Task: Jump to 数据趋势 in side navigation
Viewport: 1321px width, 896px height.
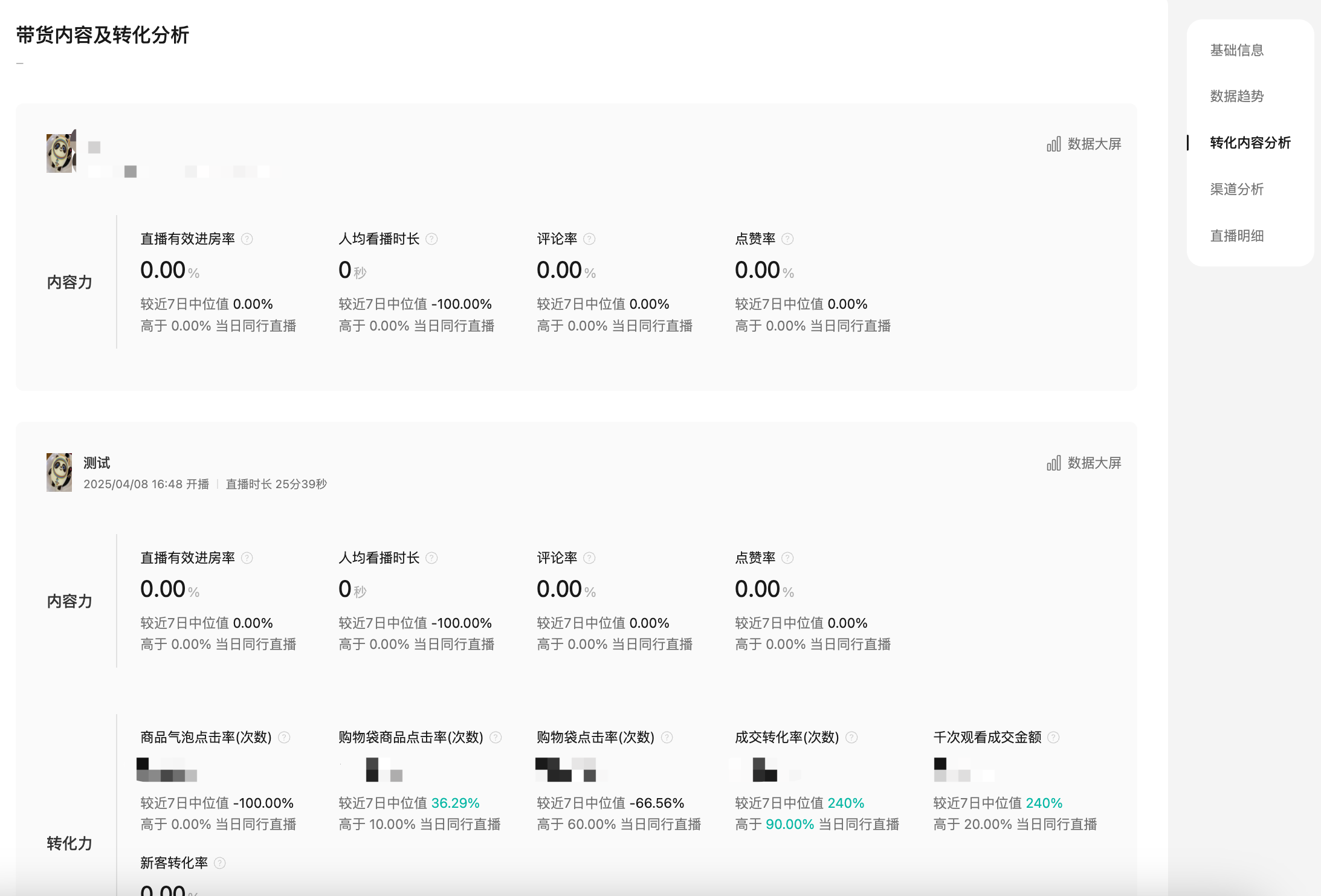Action: pos(1236,97)
